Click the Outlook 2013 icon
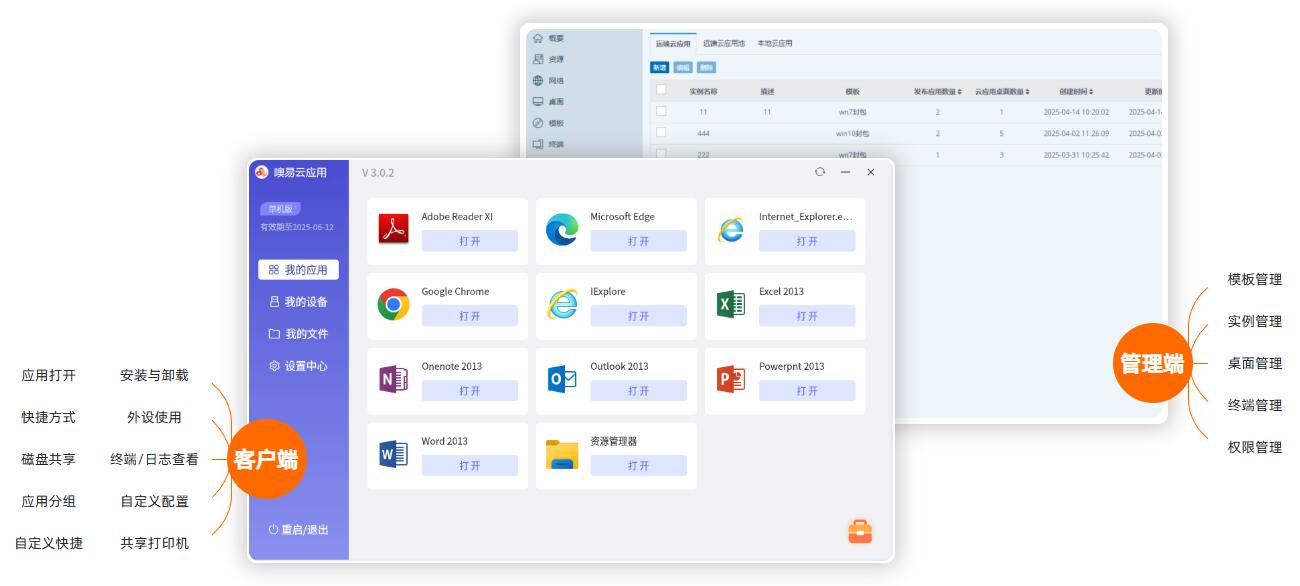The image size is (1300, 586). coord(562,379)
